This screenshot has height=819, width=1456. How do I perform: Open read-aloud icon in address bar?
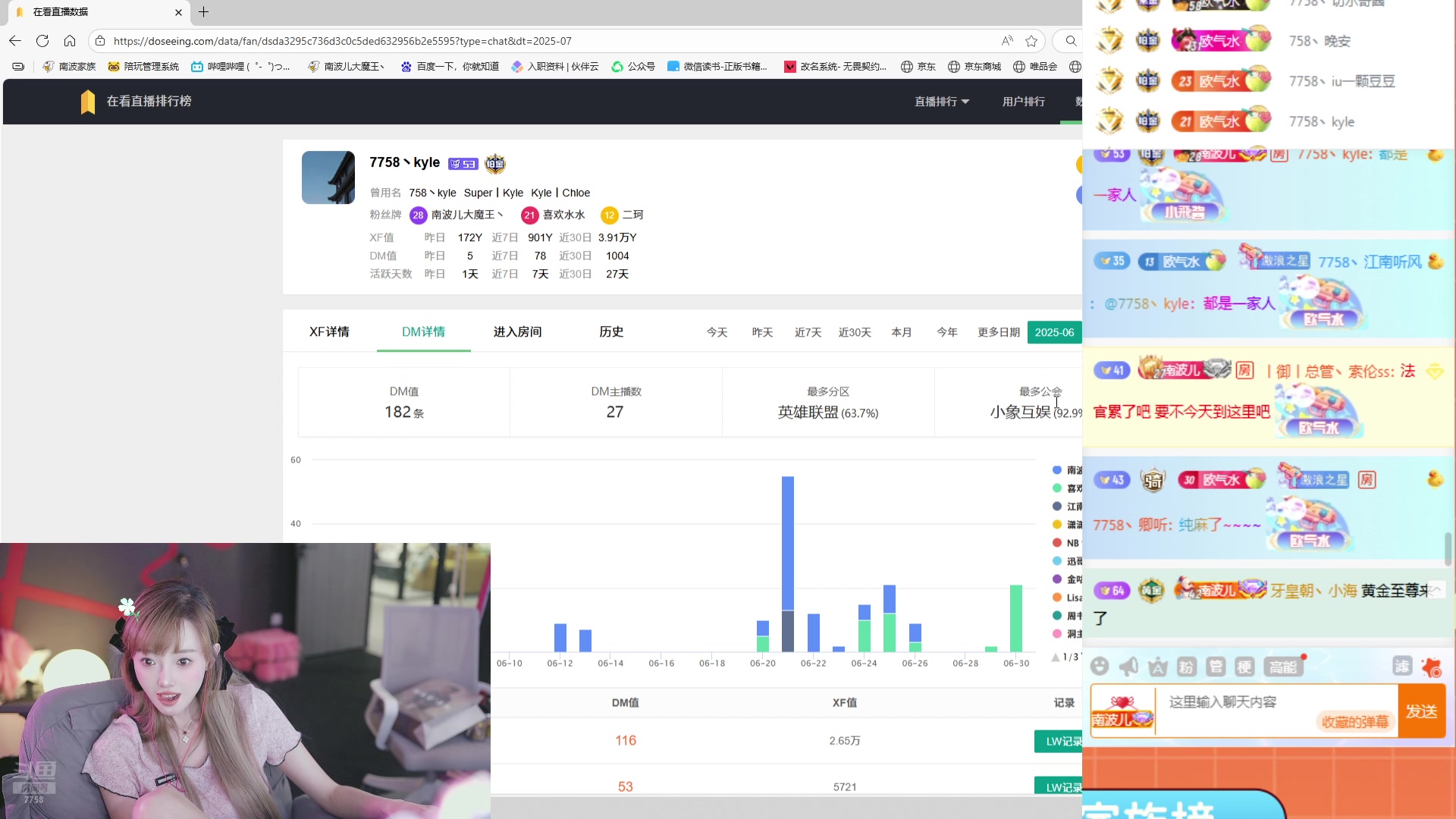1007,41
